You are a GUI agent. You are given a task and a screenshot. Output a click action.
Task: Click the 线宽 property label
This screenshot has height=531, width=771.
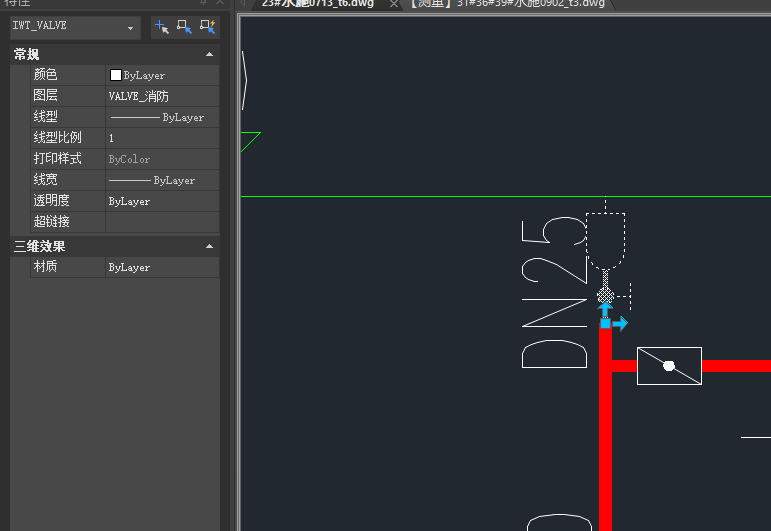(45, 180)
